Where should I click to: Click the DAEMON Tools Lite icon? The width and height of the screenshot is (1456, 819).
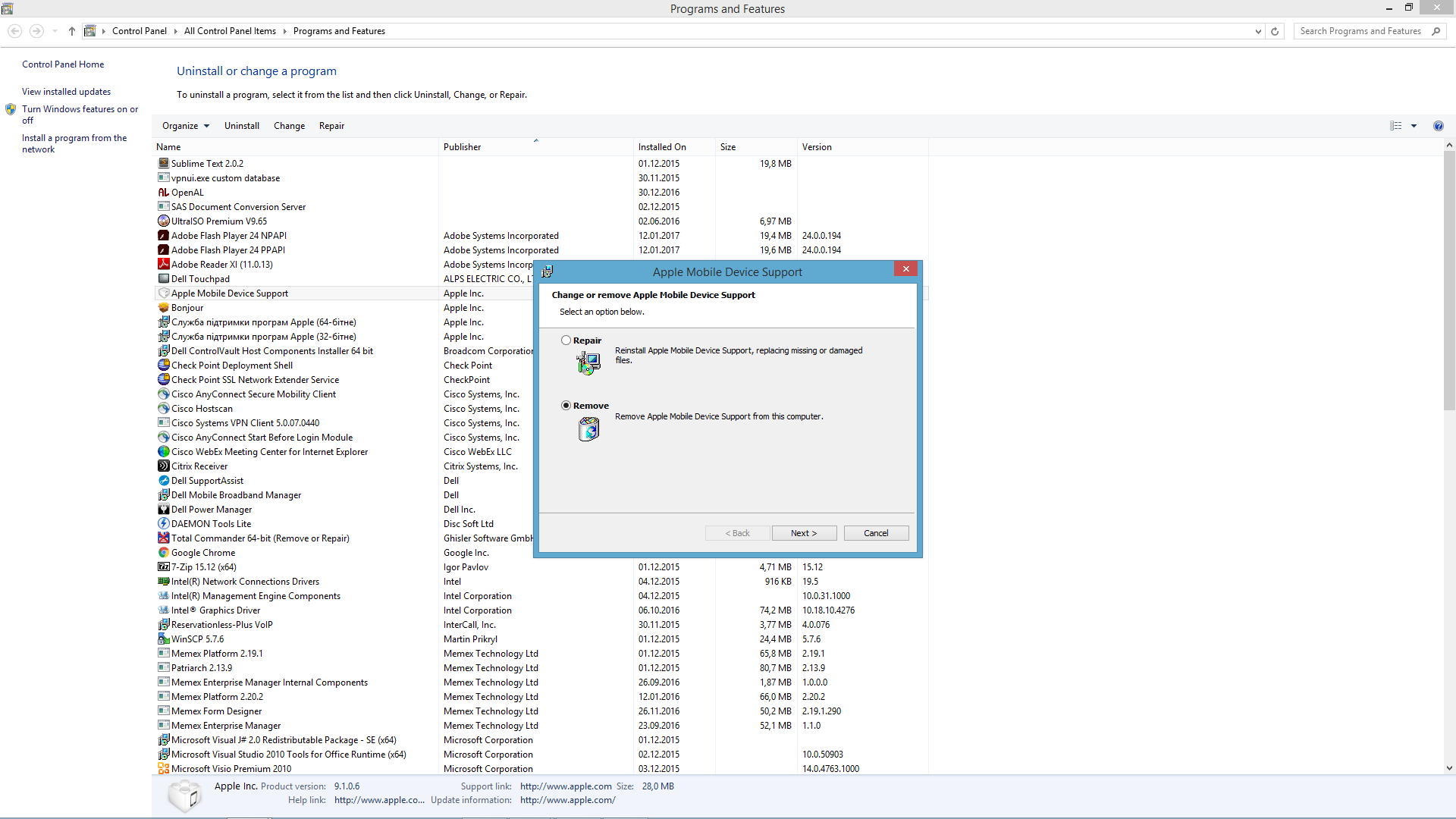click(164, 523)
